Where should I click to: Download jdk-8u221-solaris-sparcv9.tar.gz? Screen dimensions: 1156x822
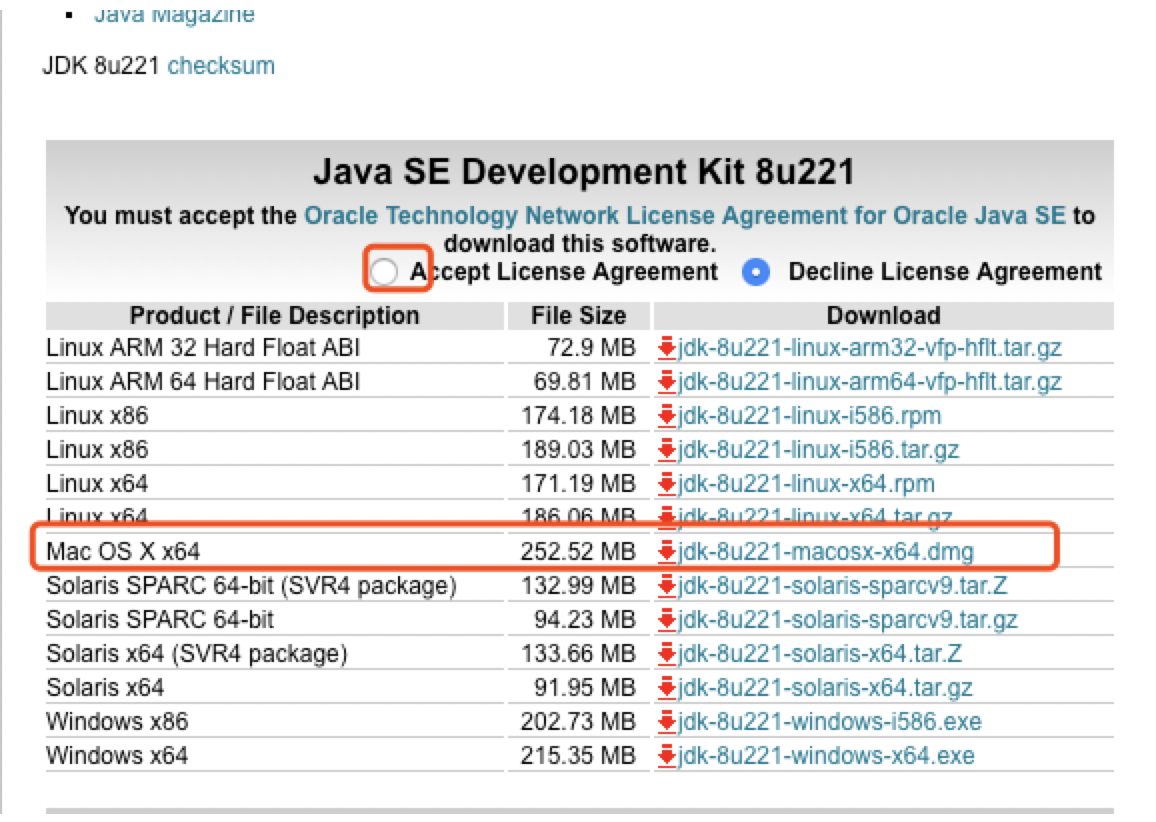(848, 619)
